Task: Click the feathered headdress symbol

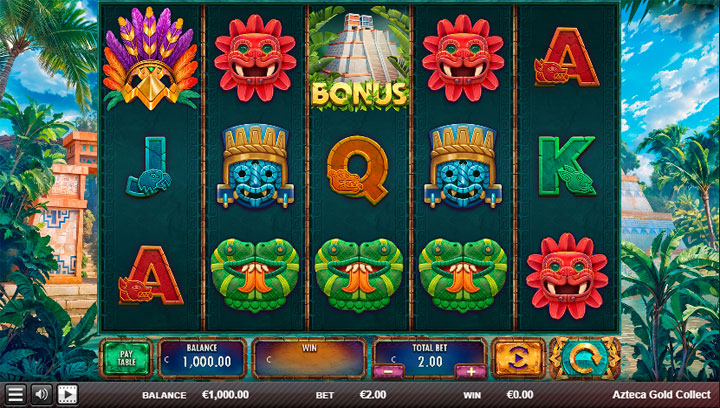Action: click(x=151, y=58)
